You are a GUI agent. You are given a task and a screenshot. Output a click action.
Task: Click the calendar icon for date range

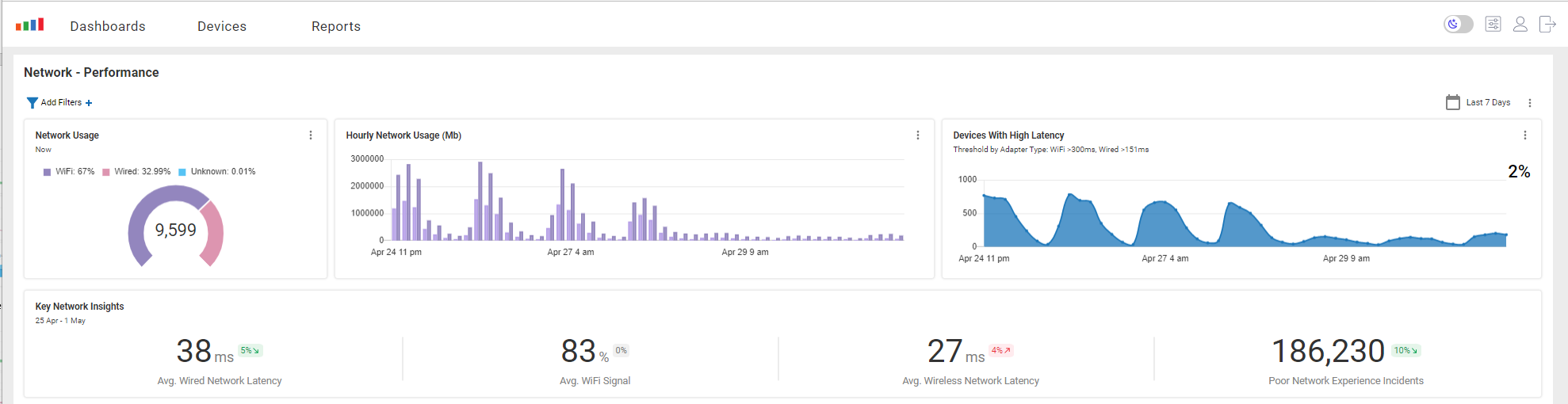pyautogui.click(x=1452, y=102)
